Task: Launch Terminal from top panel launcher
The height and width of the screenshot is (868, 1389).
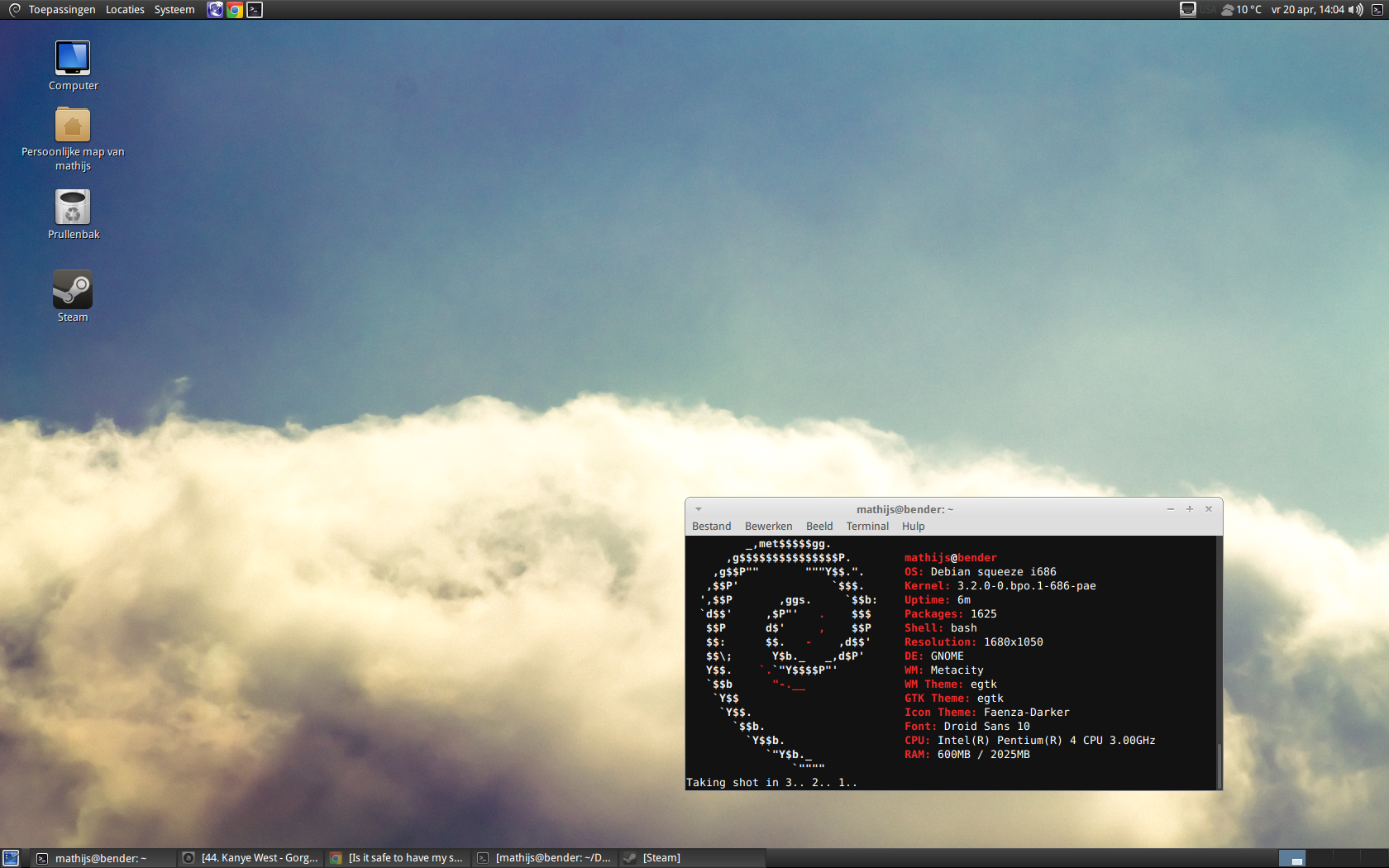Action: [x=255, y=10]
